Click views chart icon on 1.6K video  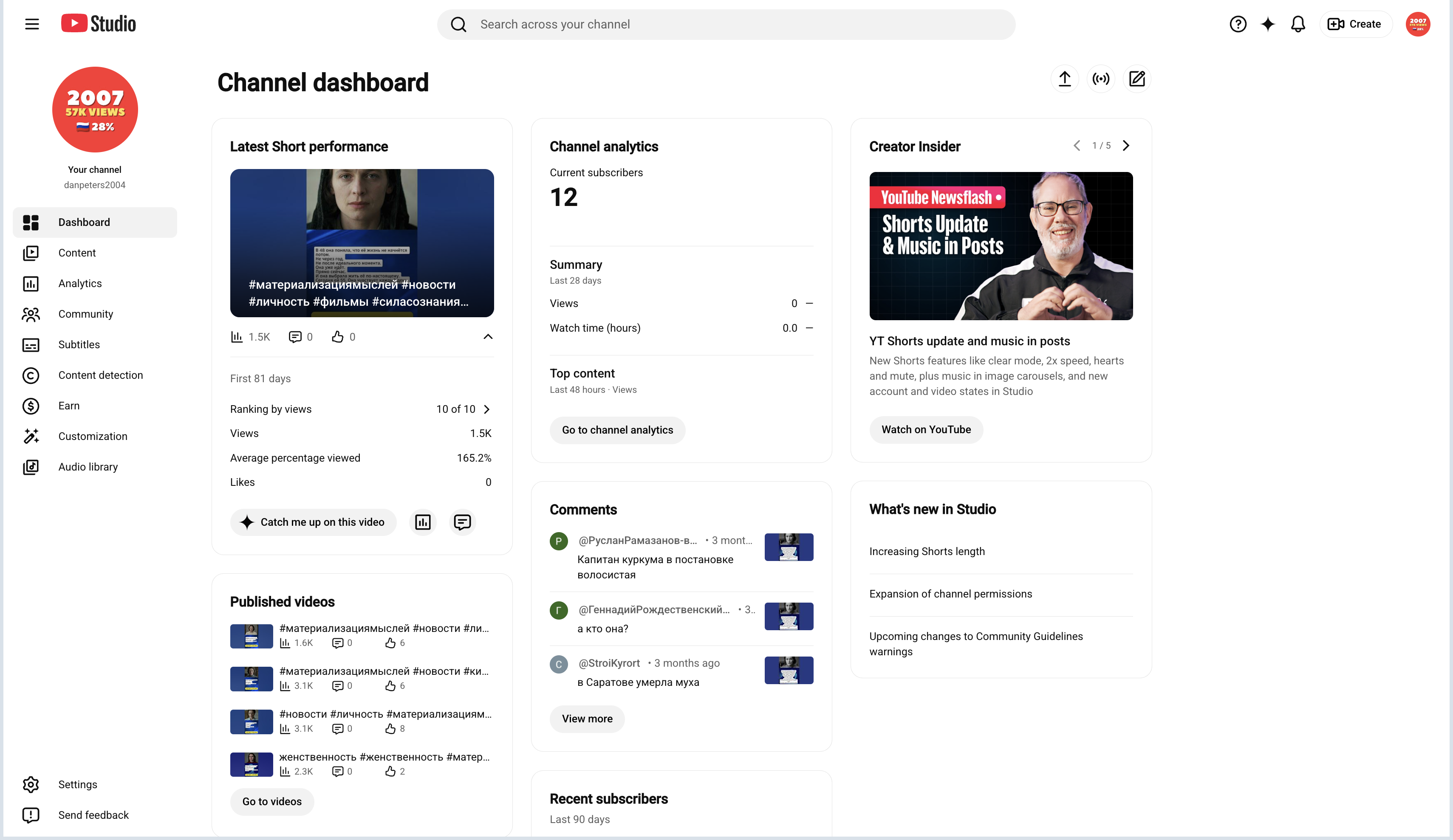[x=285, y=643]
